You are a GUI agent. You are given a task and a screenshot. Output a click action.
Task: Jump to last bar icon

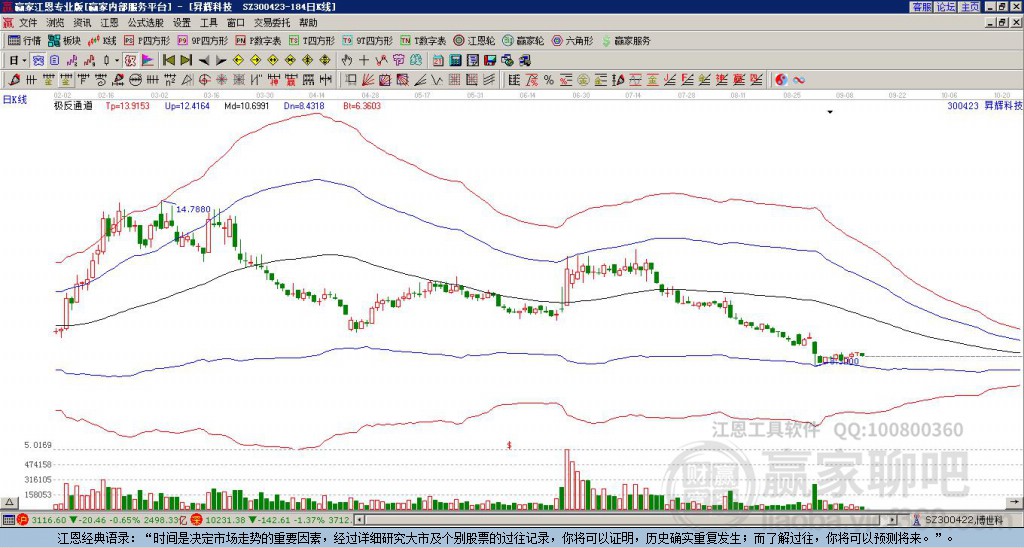(186, 60)
